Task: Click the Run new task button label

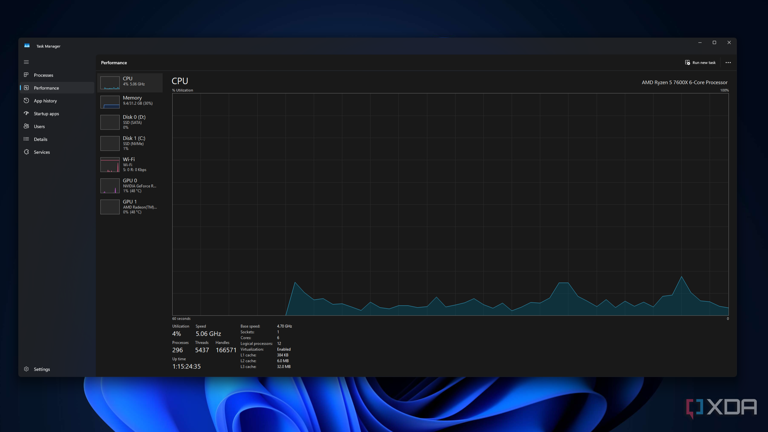Action: 704,63
